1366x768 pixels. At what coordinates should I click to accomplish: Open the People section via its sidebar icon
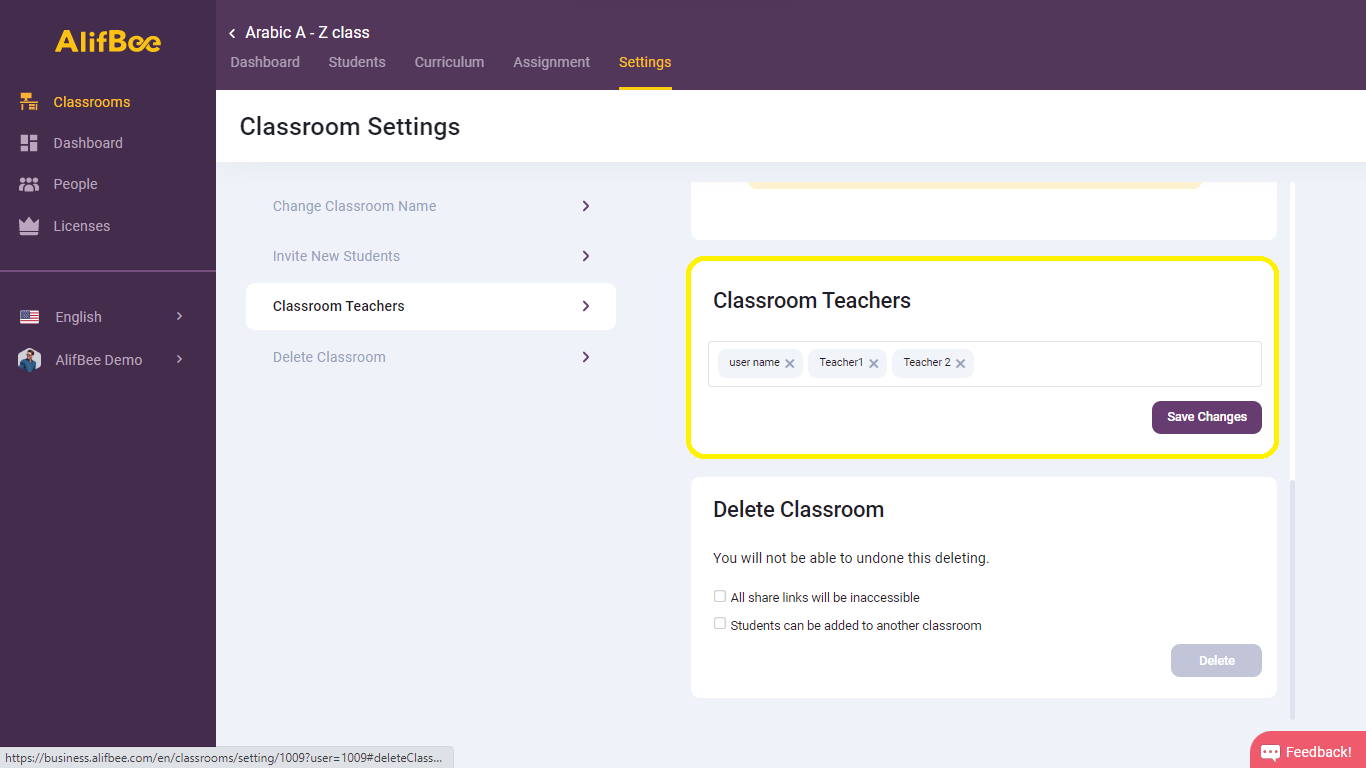(29, 184)
